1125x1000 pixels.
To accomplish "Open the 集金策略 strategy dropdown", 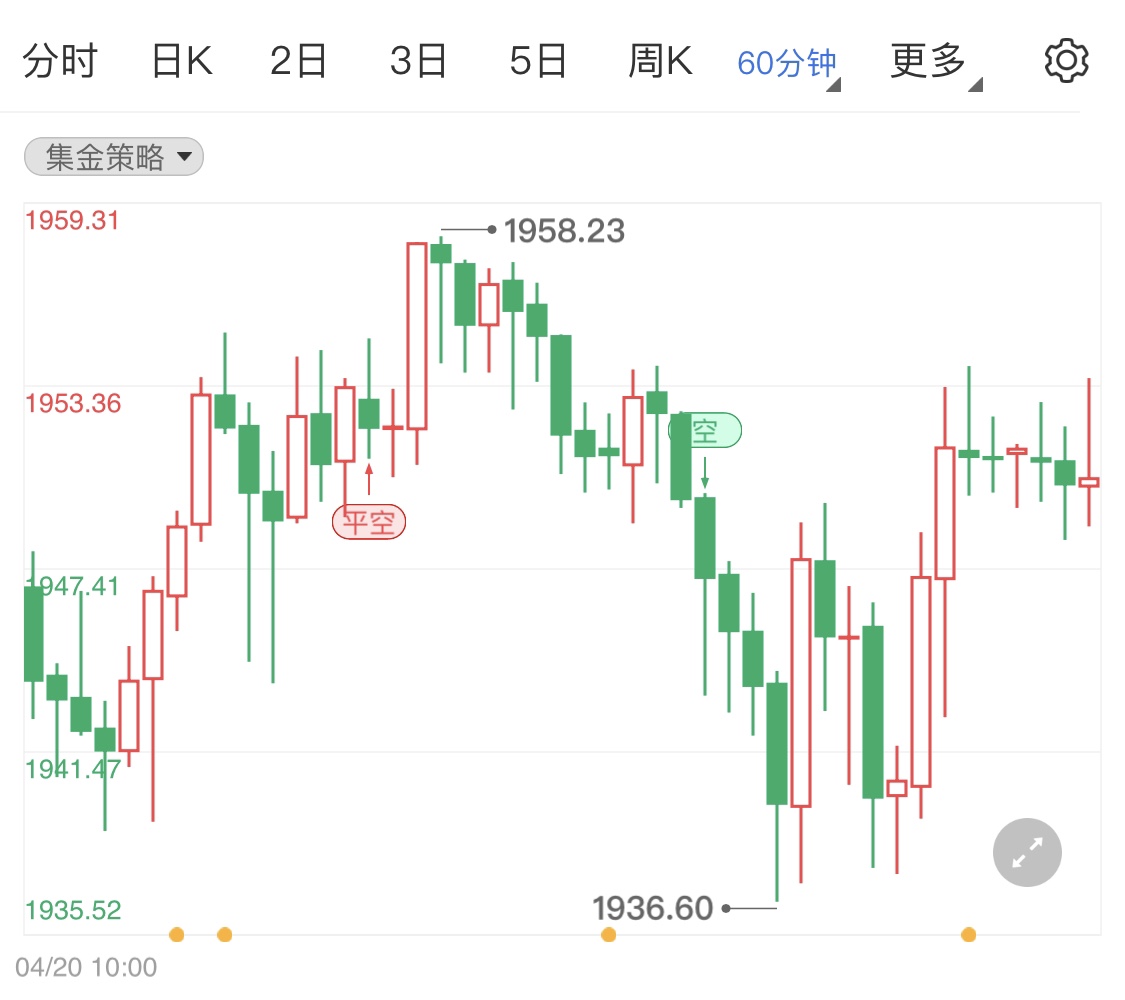I will tap(113, 156).
